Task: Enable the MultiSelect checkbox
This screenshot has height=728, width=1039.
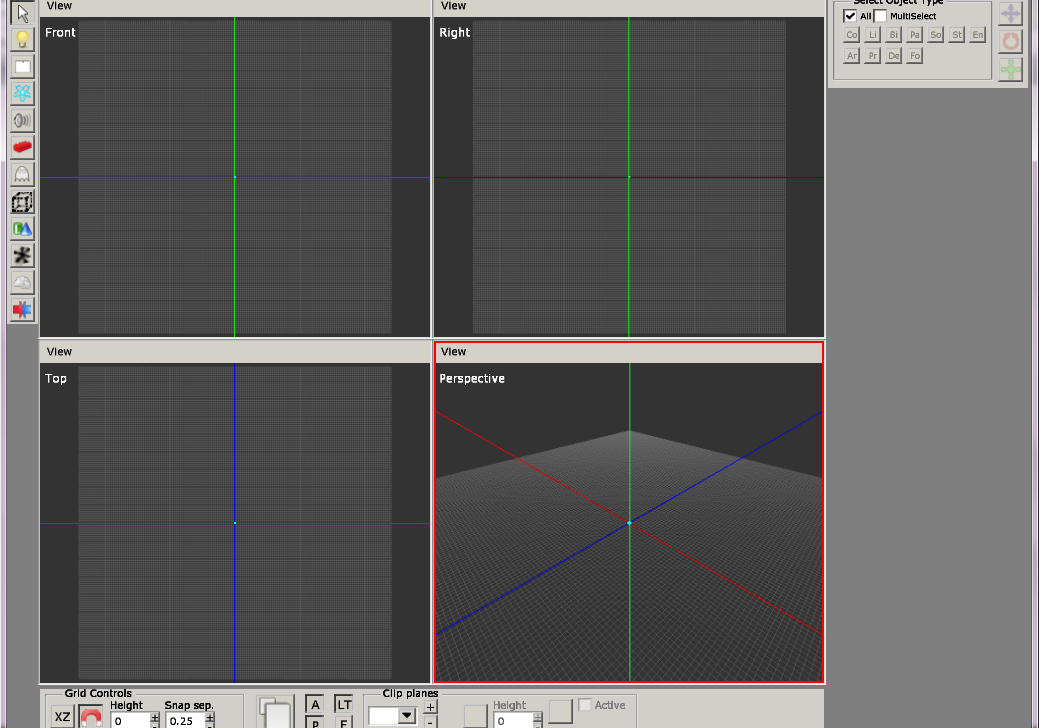Action: 880,16
